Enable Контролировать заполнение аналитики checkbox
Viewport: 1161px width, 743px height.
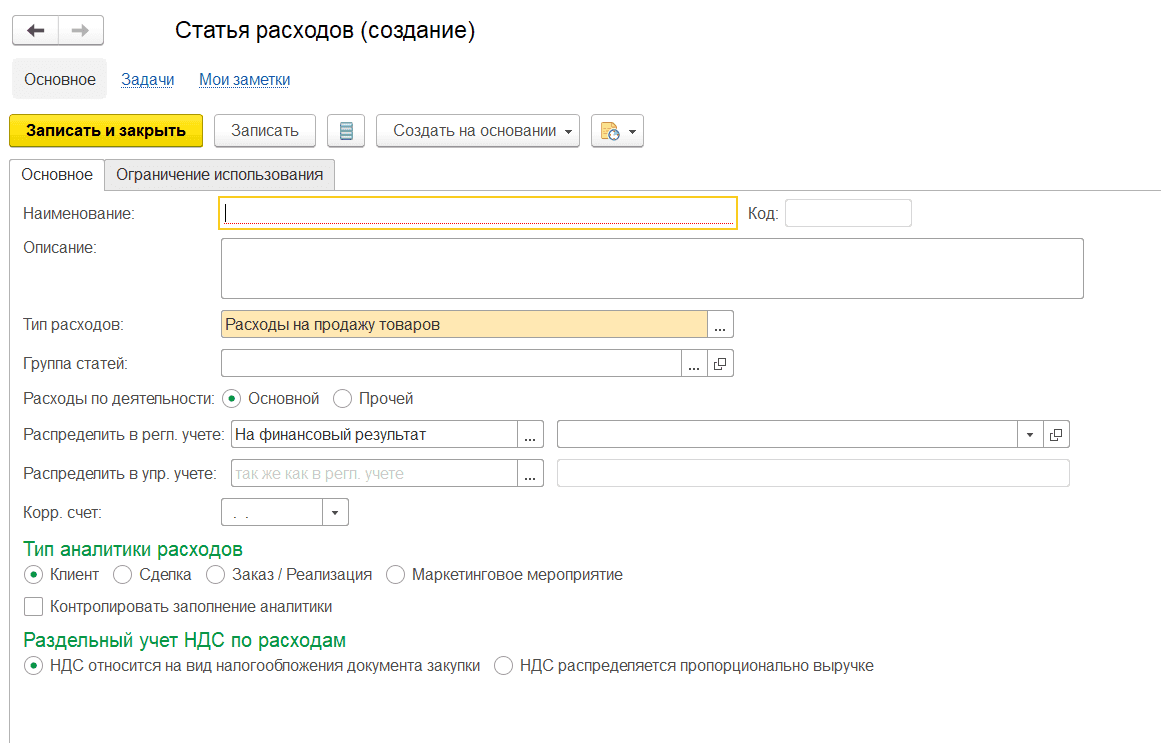[35, 606]
